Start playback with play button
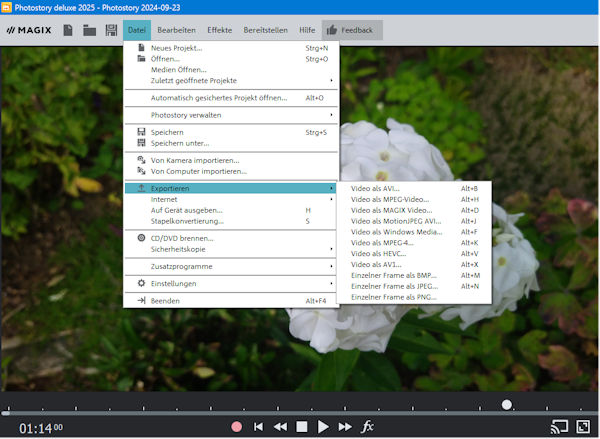 point(323,427)
